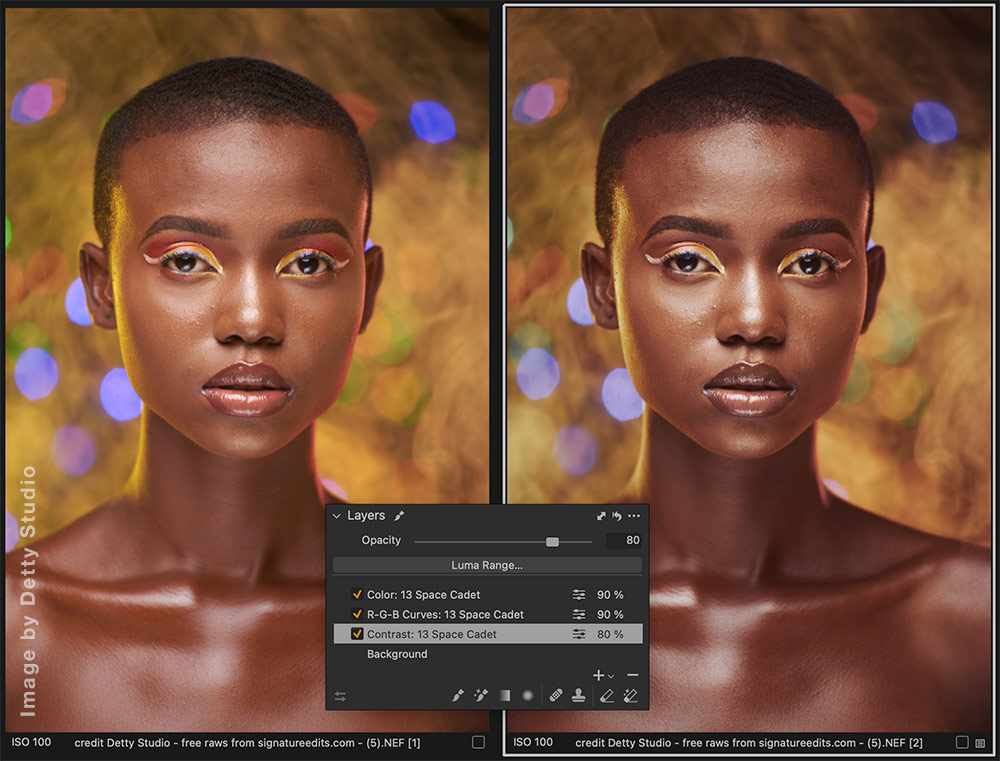
Task: Open the add layer plus dropdown
Action: [x=602, y=676]
